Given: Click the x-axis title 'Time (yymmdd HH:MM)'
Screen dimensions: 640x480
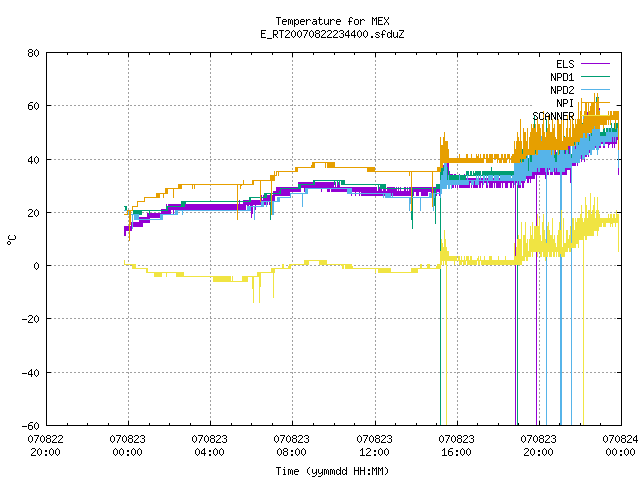Looking at the screenshot, I should (x=332, y=471).
